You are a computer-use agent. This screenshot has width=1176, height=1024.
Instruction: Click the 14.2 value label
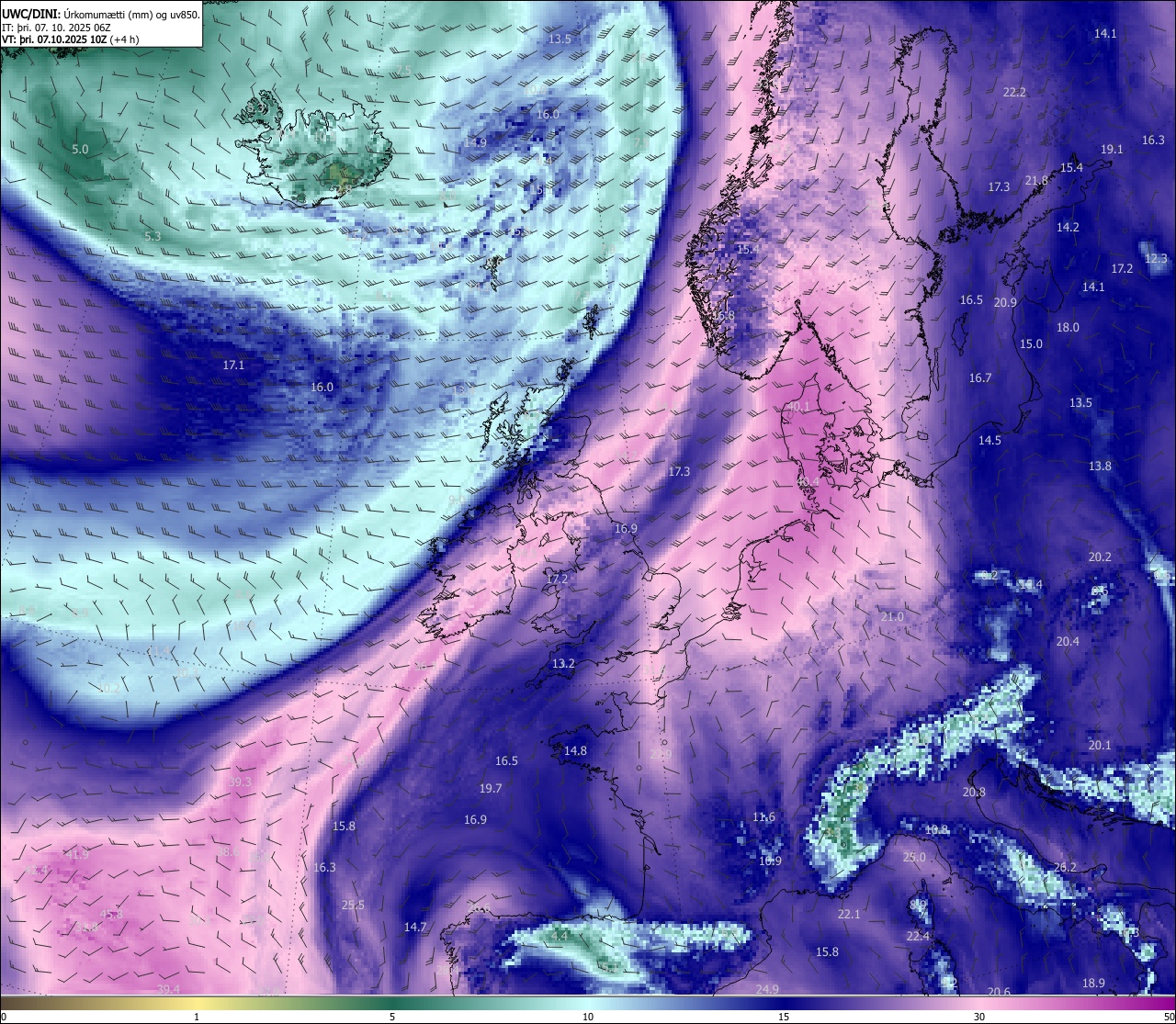tap(1068, 227)
